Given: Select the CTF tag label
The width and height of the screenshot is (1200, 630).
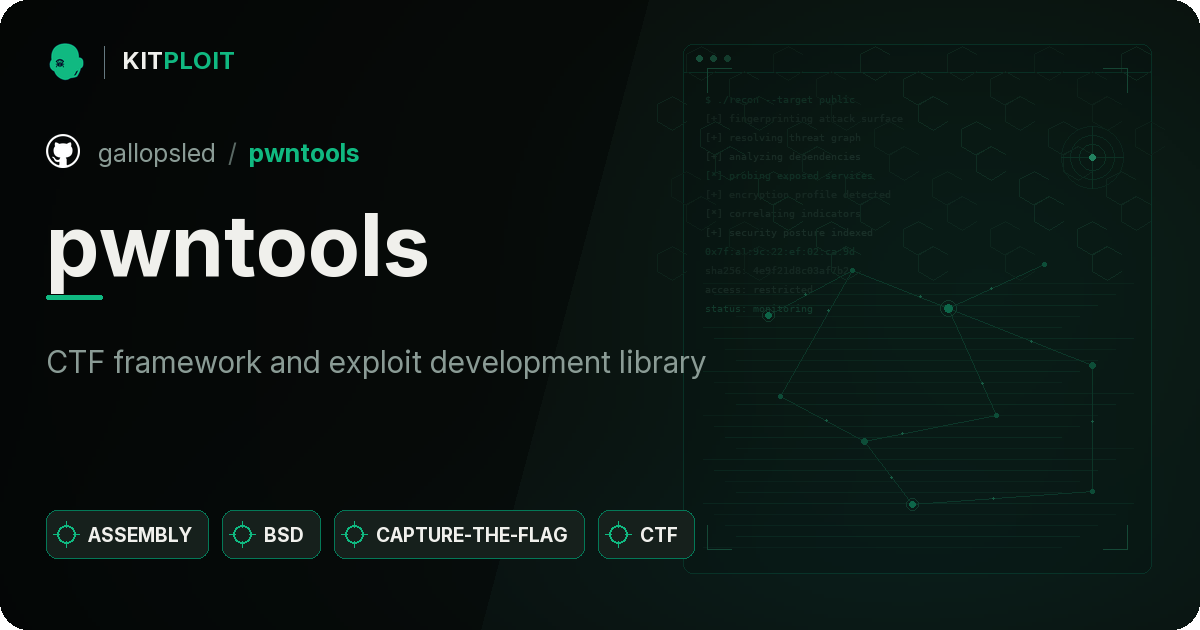Looking at the screenshot, I should coord(659,535).
